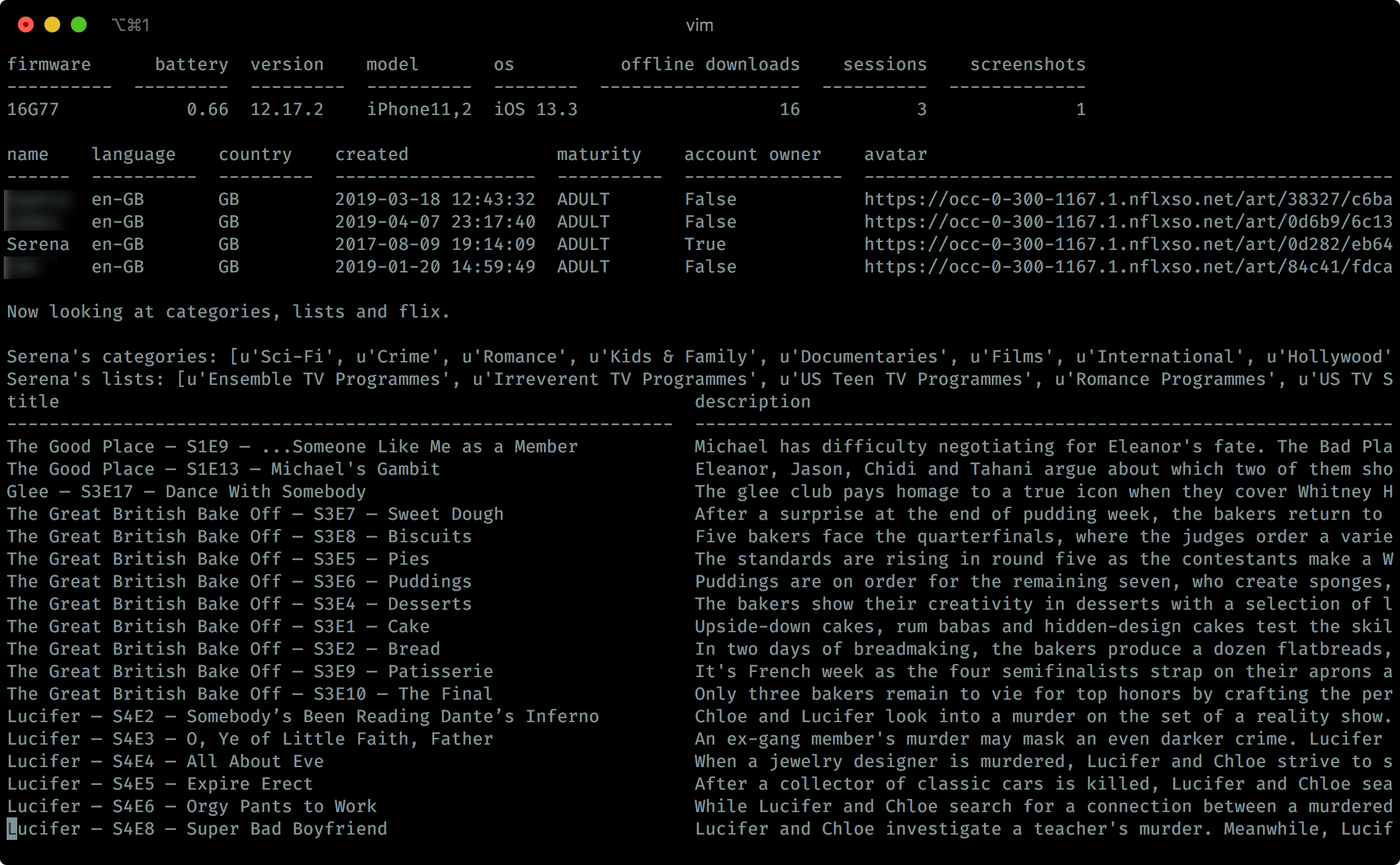Click the created date 2019-04-07 23:17:40
Viewport: 1400px width, 865px height.
tap(435, 222)
